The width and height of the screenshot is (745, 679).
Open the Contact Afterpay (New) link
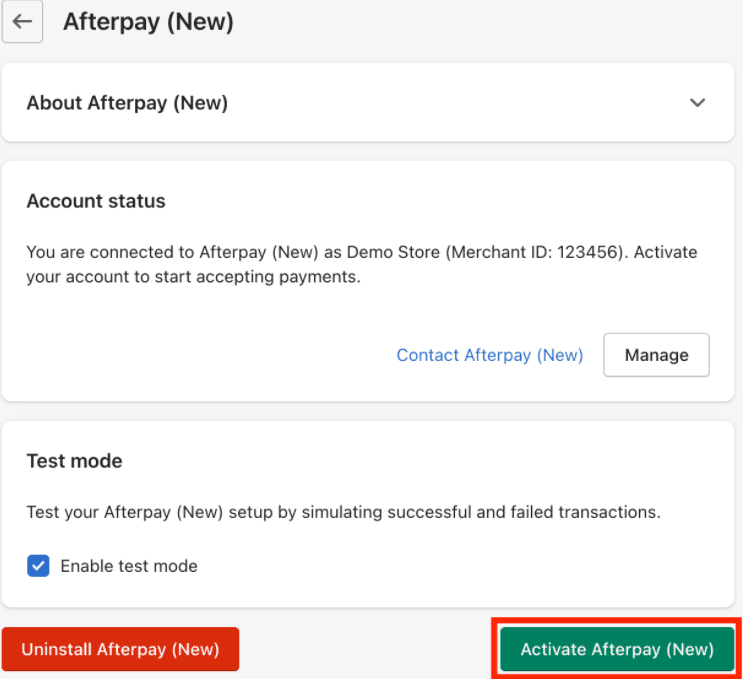click(490, 355)
